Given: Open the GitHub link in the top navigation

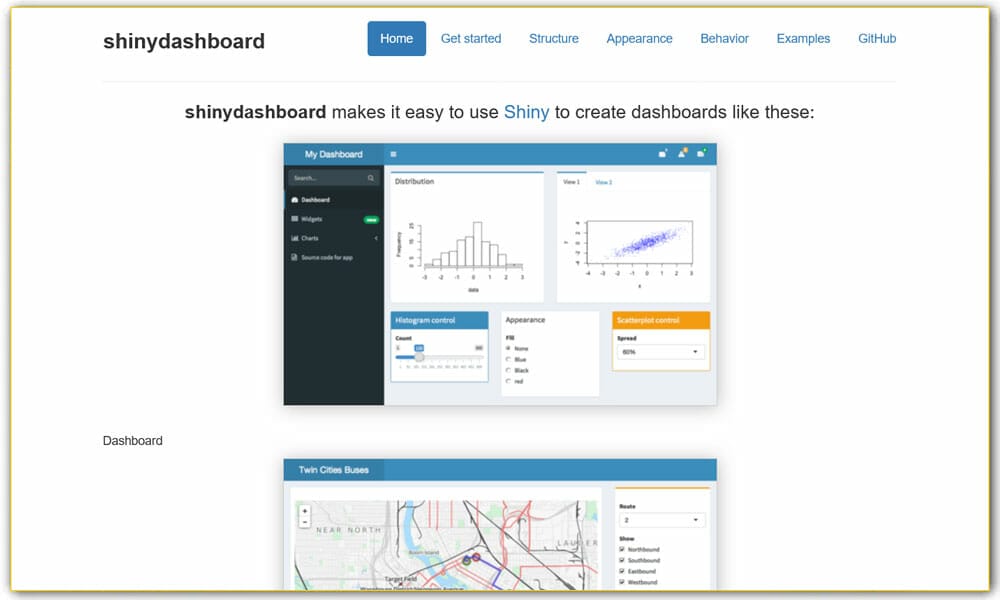Looking at the screenshot, I should click(x=876, y=38).
